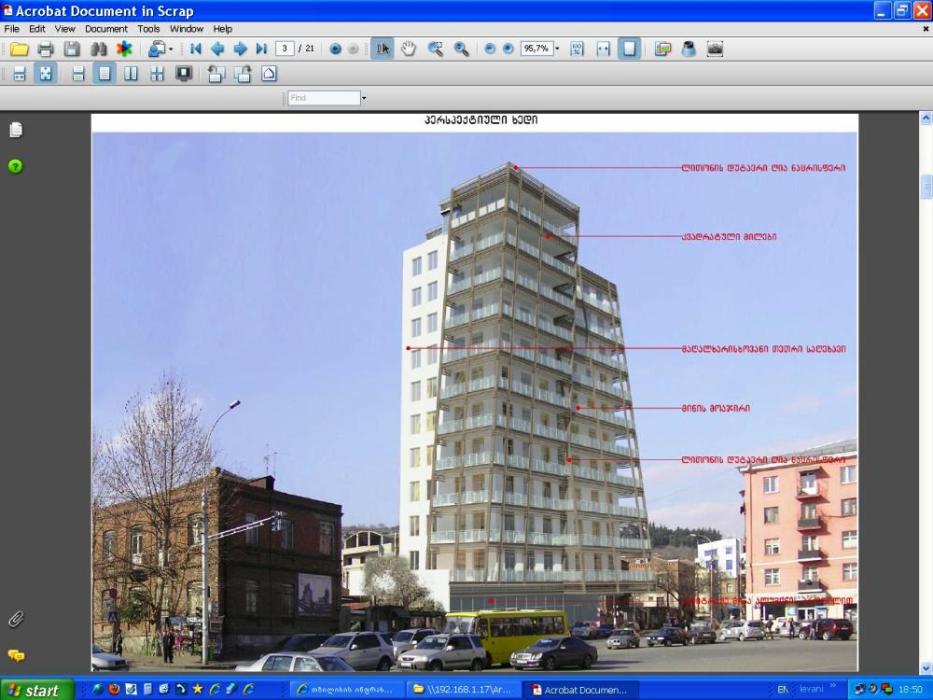Expand the Find box options arrow
Viewport: 933px width, 700px height.
[x=364, y=98]
